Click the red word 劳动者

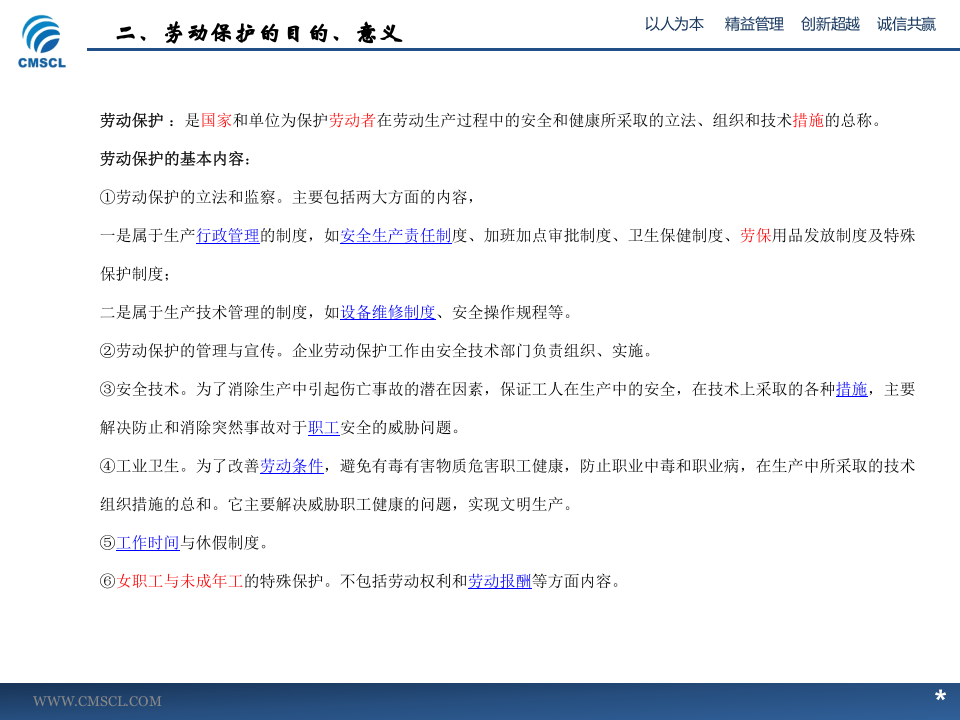[x=352, y=121]
